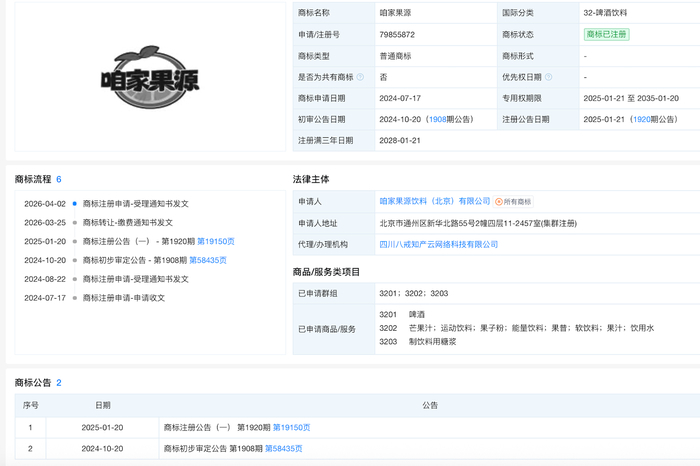The height and width of the screenshot is (466, 700).
Task: Click the 商标公告 section heading
Action: pos(34,382)
